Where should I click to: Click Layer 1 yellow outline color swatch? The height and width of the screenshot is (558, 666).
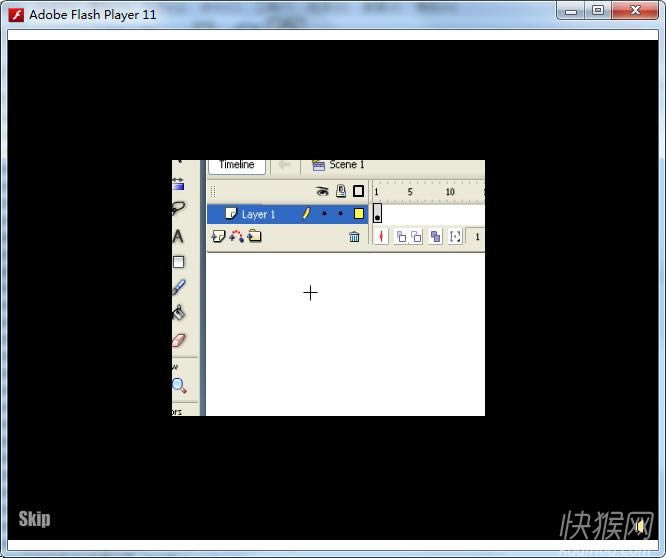pyautogui.click(x=358, y=214)
